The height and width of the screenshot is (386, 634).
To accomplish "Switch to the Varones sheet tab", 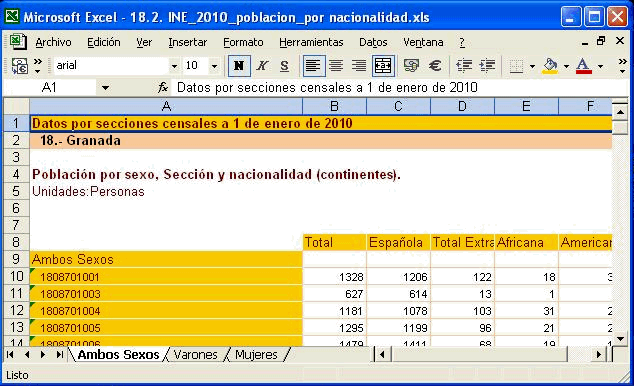I will (195, 354).
